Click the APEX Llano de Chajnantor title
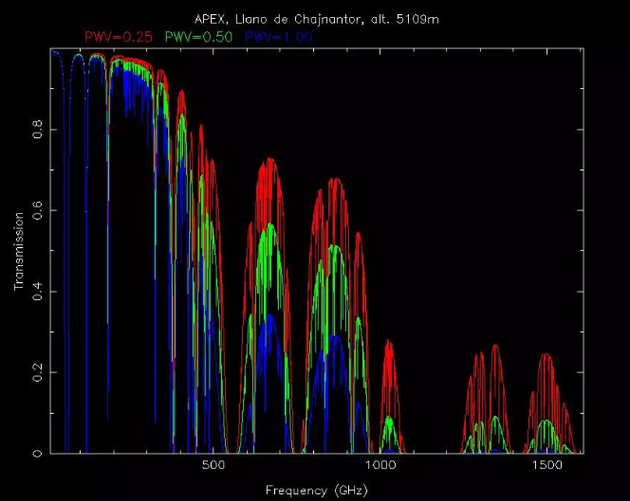Screen dimensions: 630x501 (x=317, y=19)
